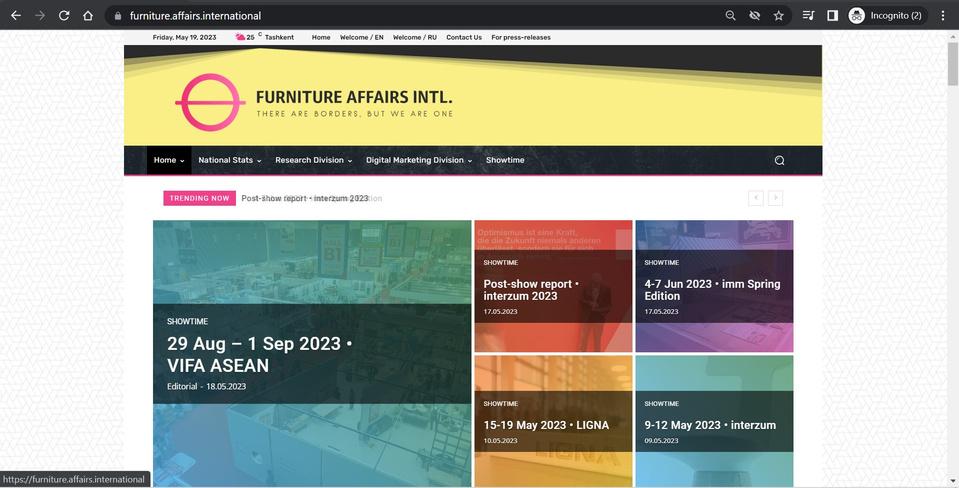Open the Showtime menu item

(505, 160)
